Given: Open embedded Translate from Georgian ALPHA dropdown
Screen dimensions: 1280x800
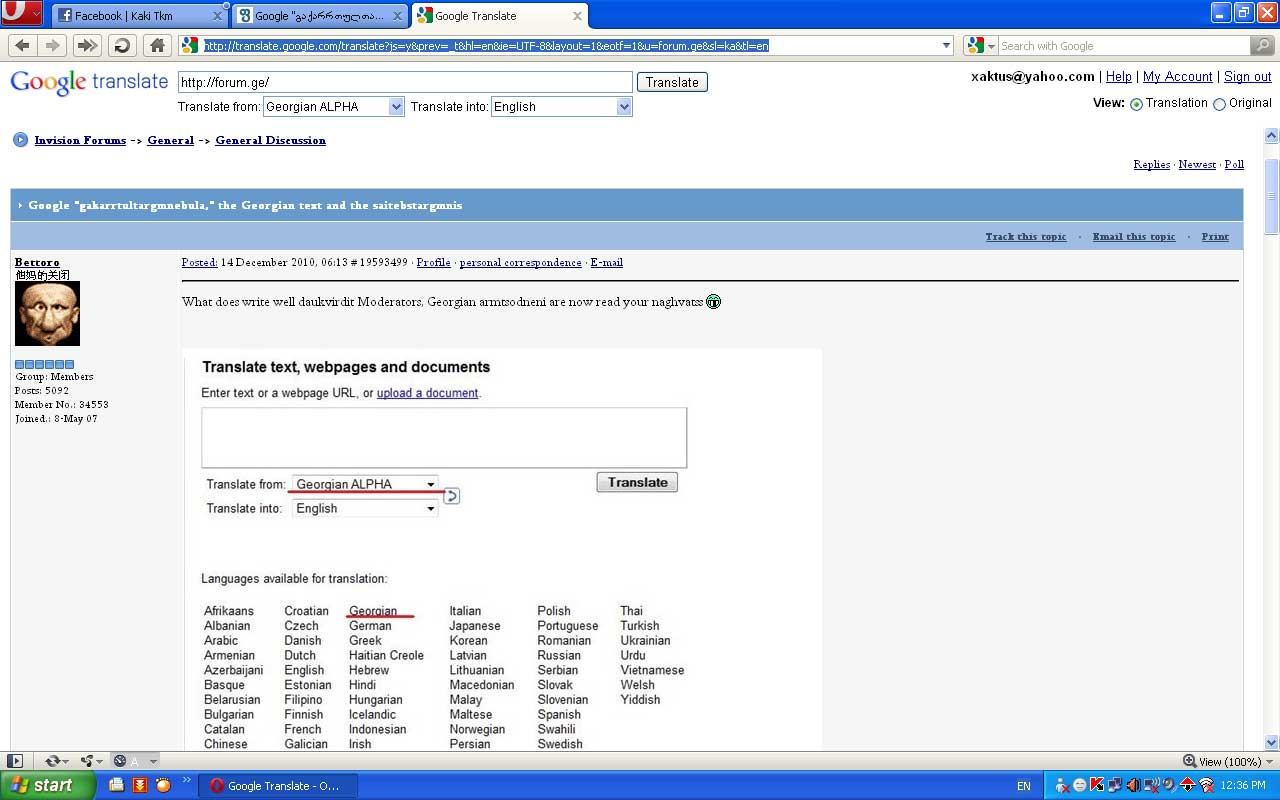Looking at the screenshot, I should tap(365, 484).
